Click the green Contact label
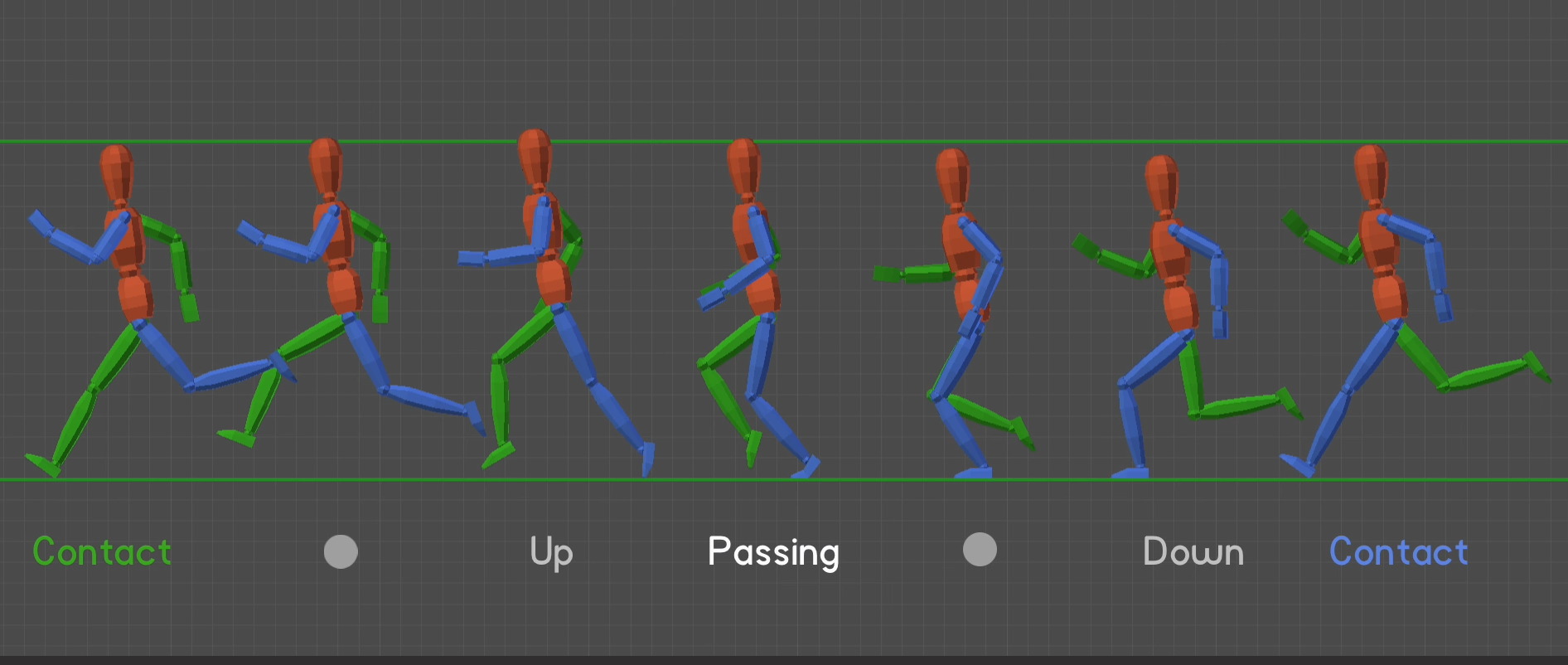1568x665 pixels. tap(102, 552)
